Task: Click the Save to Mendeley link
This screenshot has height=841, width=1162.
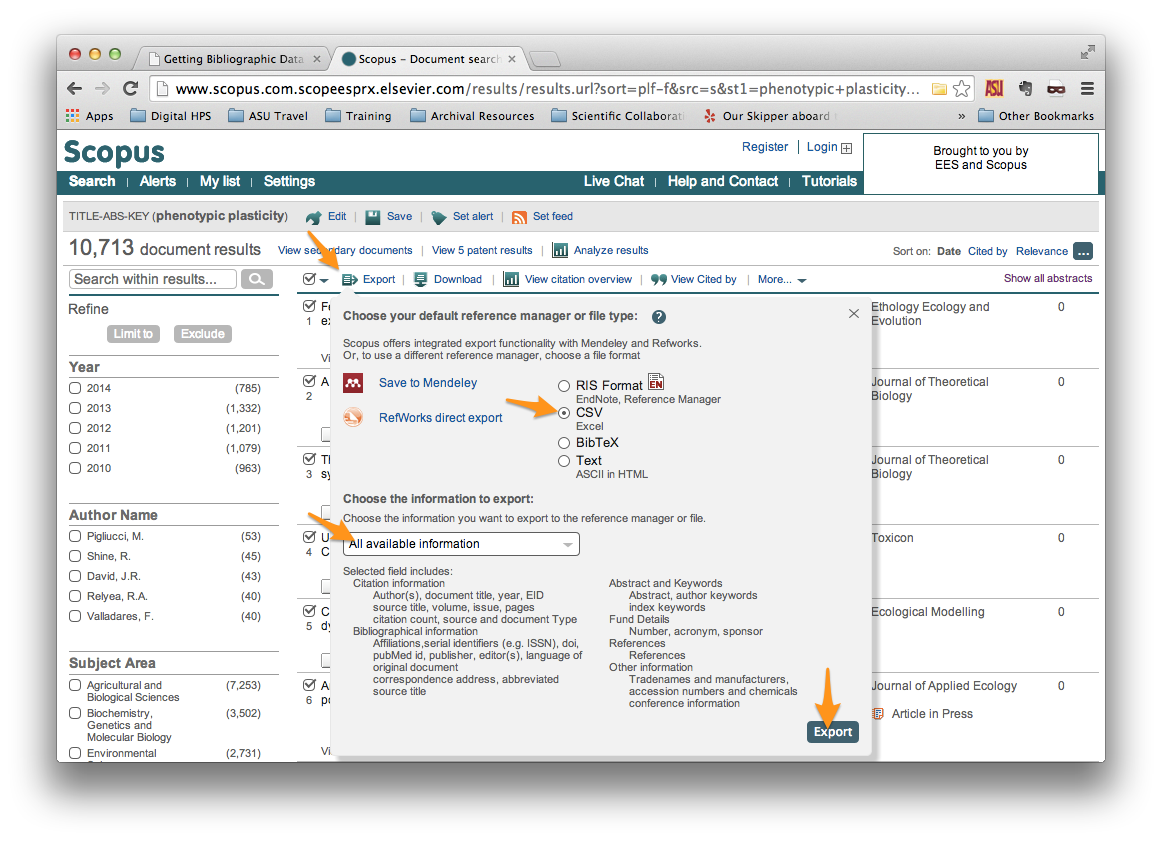Action: point(428,383)
